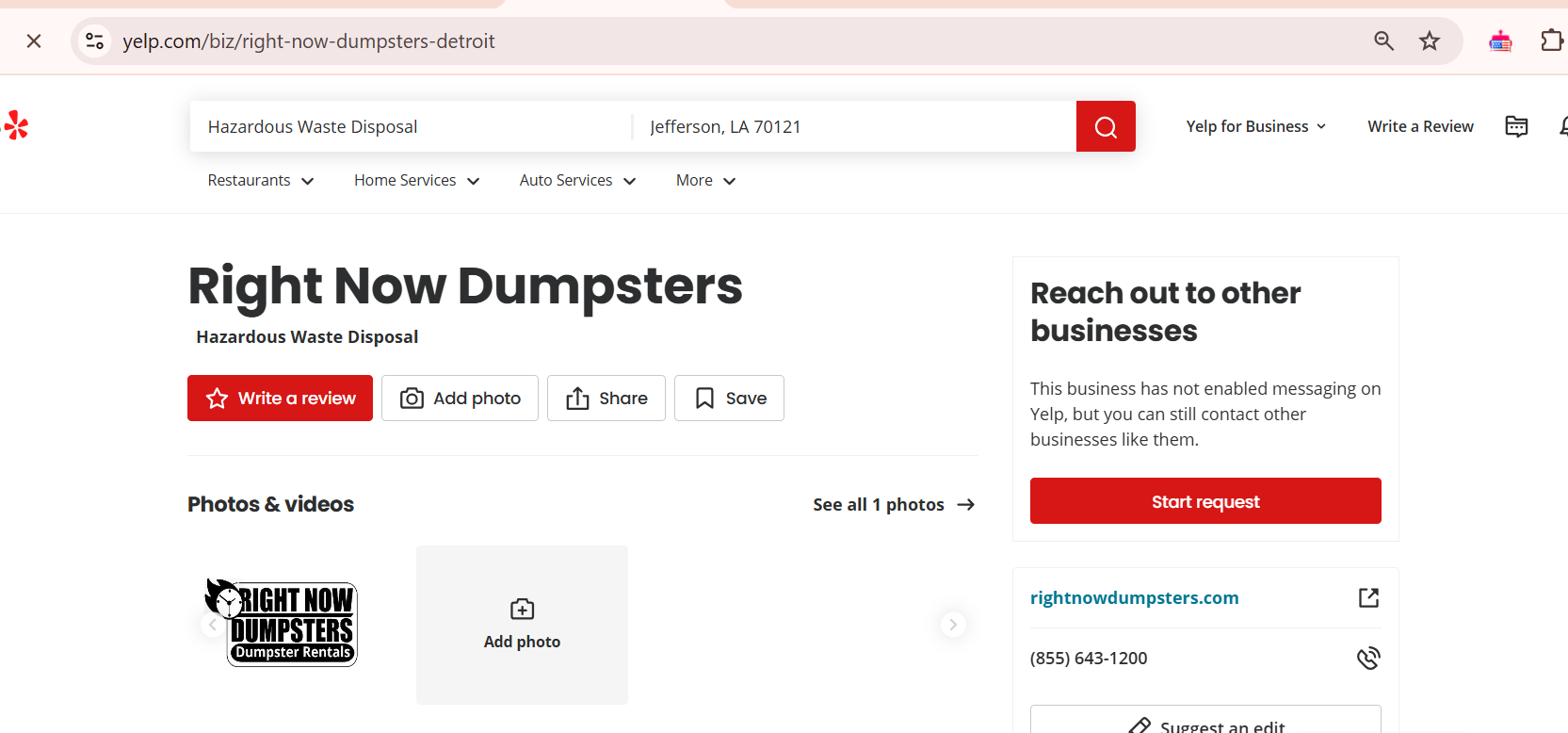1568x733 pixels.
Task: Click Write a Review in header
Action: click(1420, 126)
